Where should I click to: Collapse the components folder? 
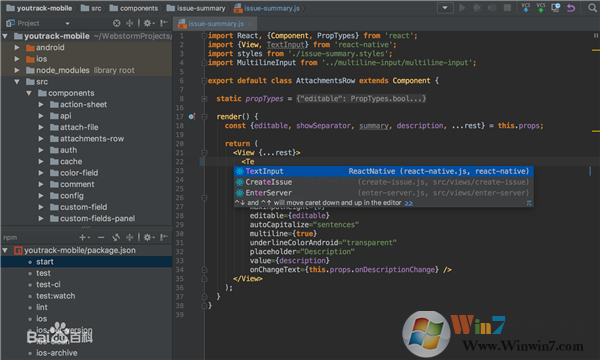click(x=29, y=93)
